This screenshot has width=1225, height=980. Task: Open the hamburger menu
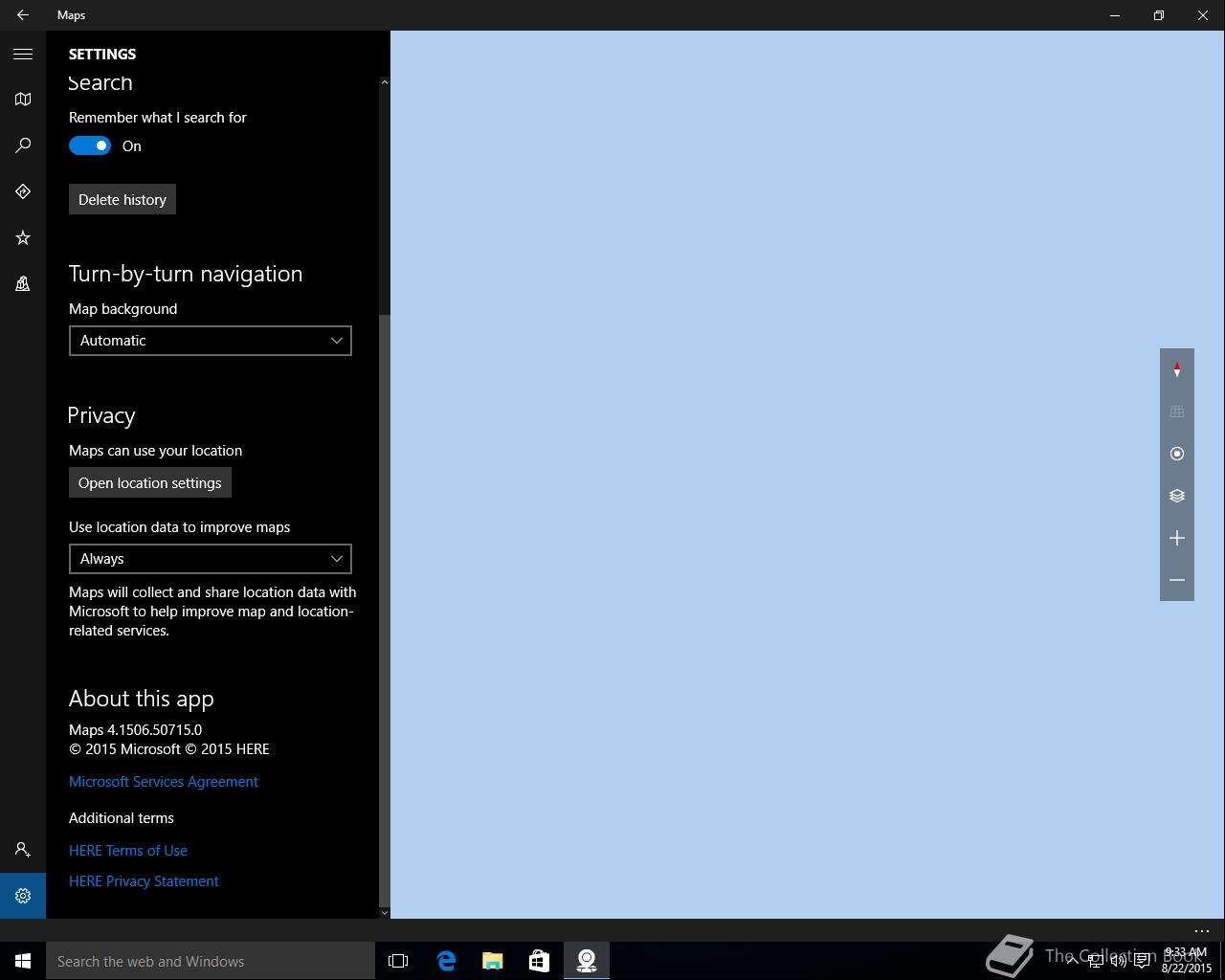[23, 54]
